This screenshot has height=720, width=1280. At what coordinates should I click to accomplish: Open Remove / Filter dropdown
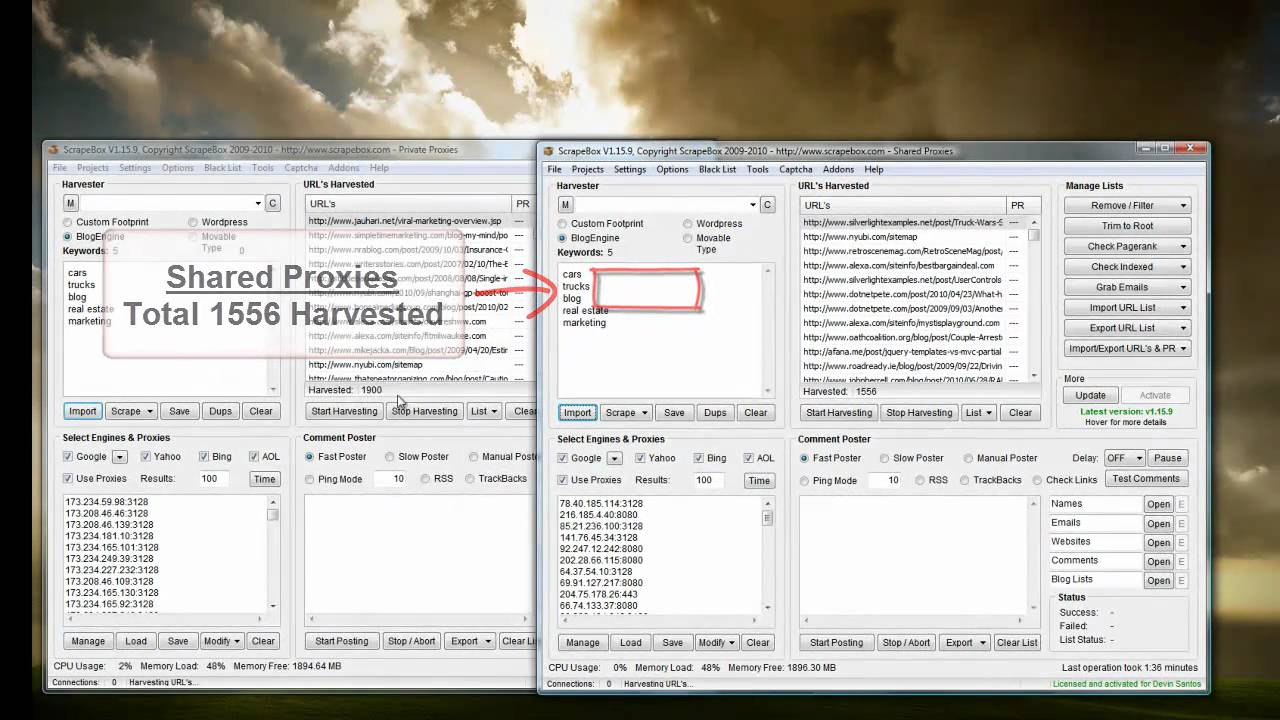tap(1127, 205)
